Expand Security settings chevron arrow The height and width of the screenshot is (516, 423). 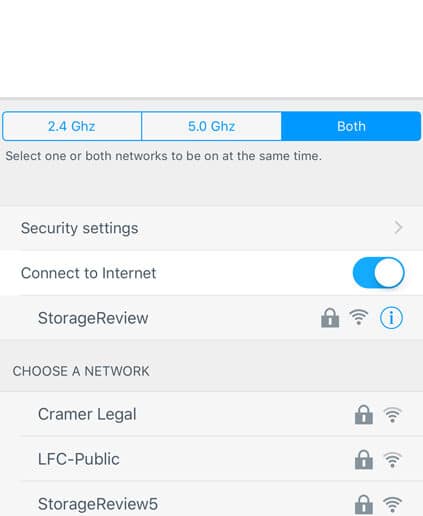point(398,228)
